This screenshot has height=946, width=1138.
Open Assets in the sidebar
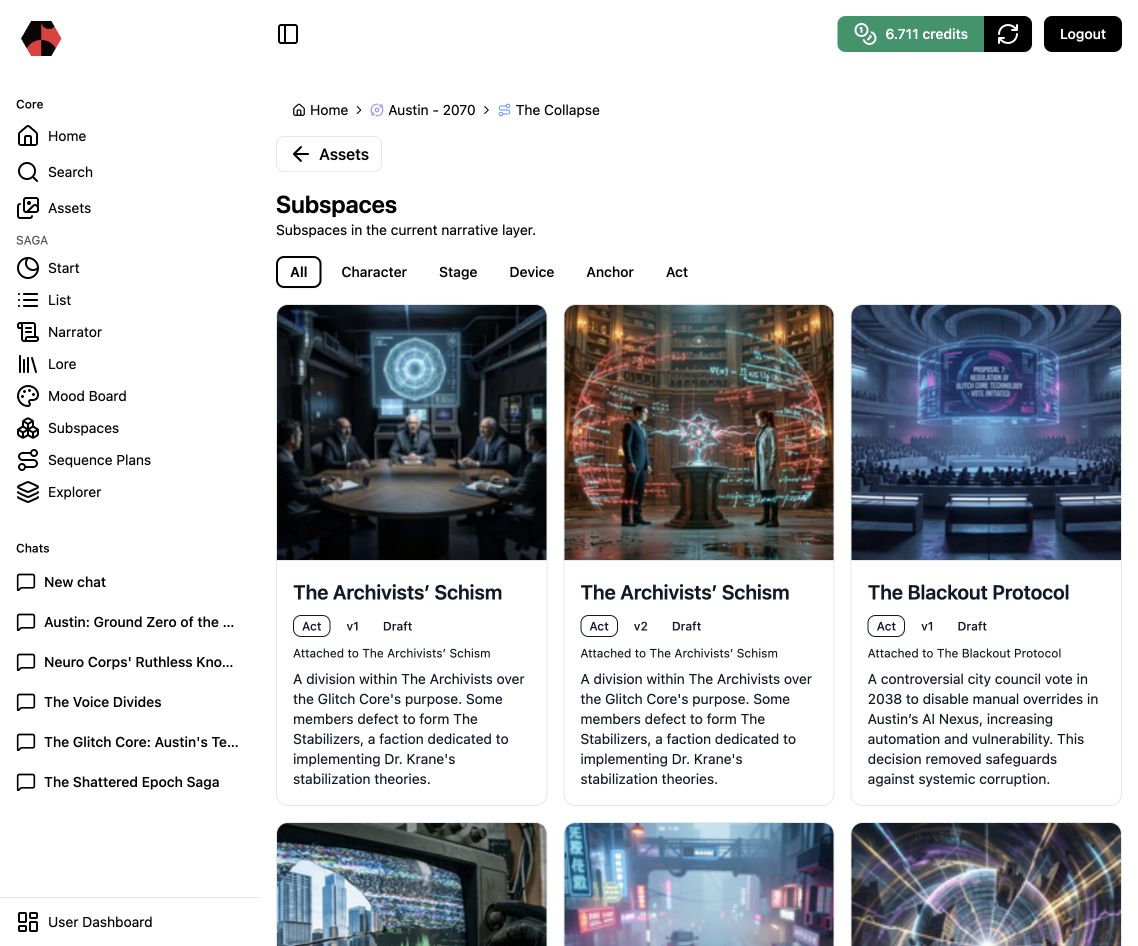(x=54, y=208)
